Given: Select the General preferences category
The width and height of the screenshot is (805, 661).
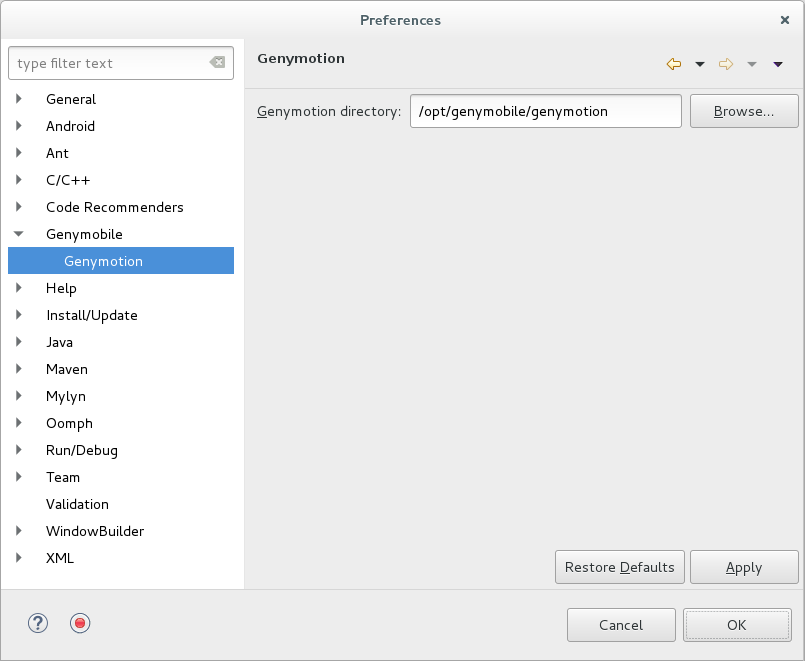Looking at the screenshot, I should (71, 99).
